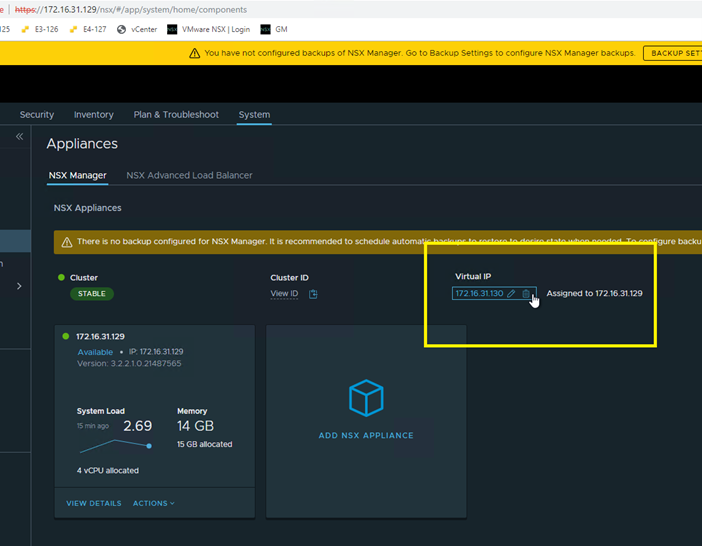Click the 172.16.31.130 Virtual IP address

pos(479,294)
